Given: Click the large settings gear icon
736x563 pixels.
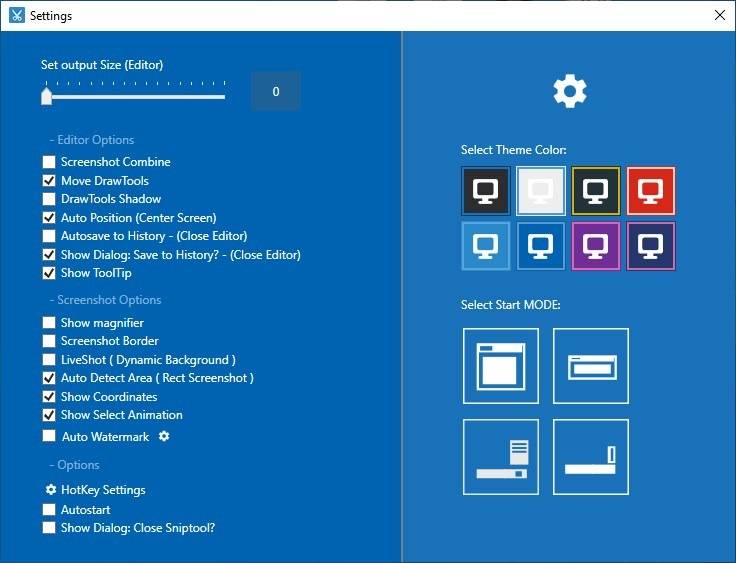Looking at the screenshot, I should 570,91.
